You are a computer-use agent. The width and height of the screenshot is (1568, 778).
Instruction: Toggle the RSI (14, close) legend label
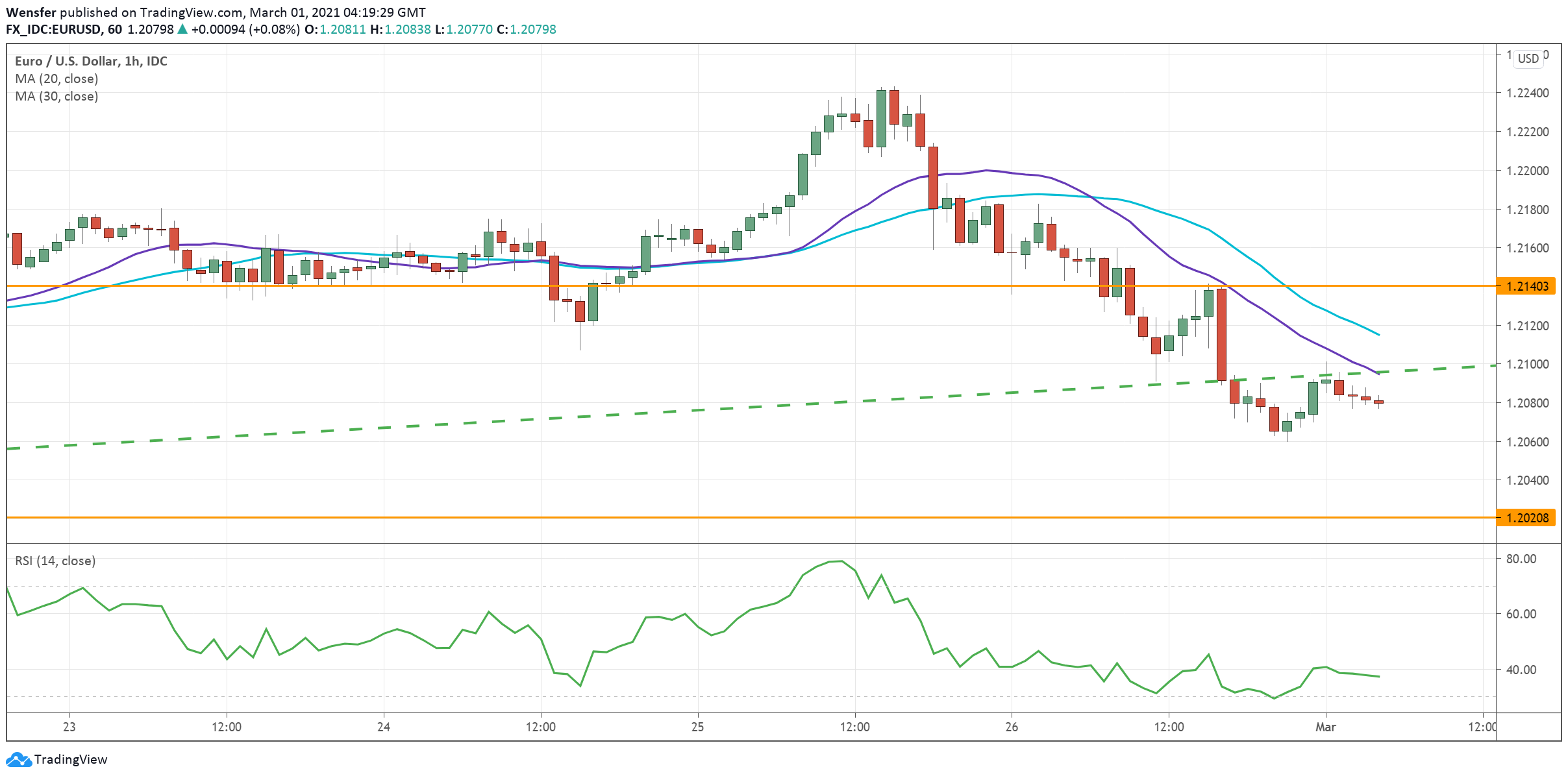tap(55, 561)
